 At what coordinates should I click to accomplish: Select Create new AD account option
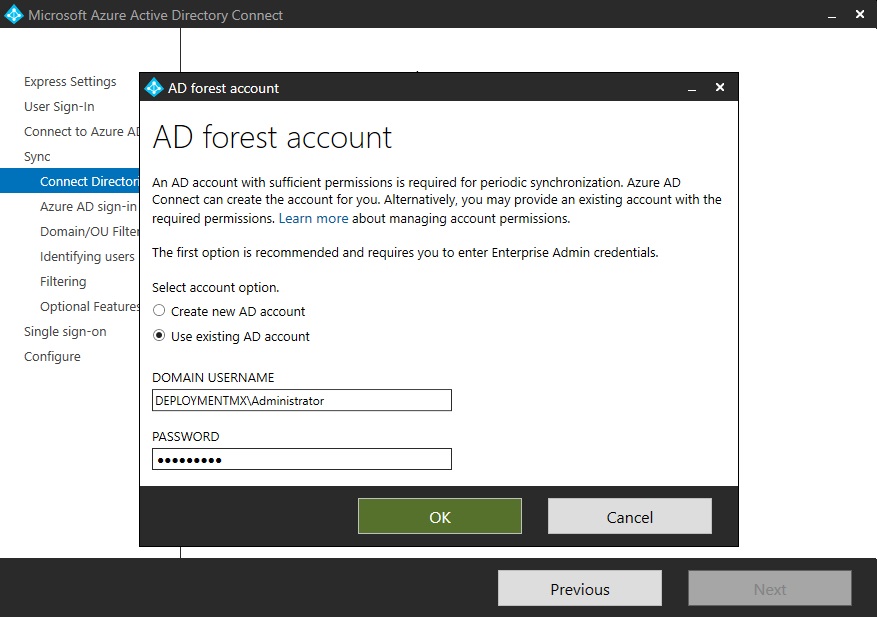pos(159,311)
